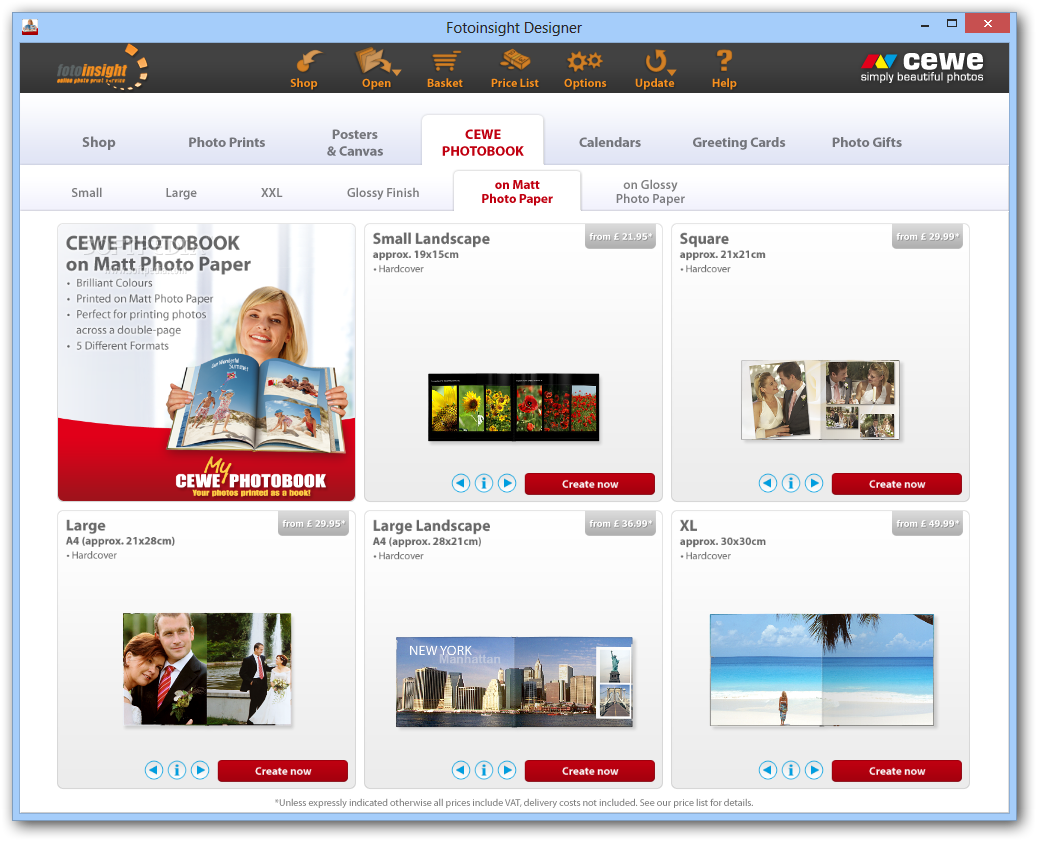This screenshot has height=841, width=1037.
Task: Show Small Landscape info
Action: coord(484,483)
